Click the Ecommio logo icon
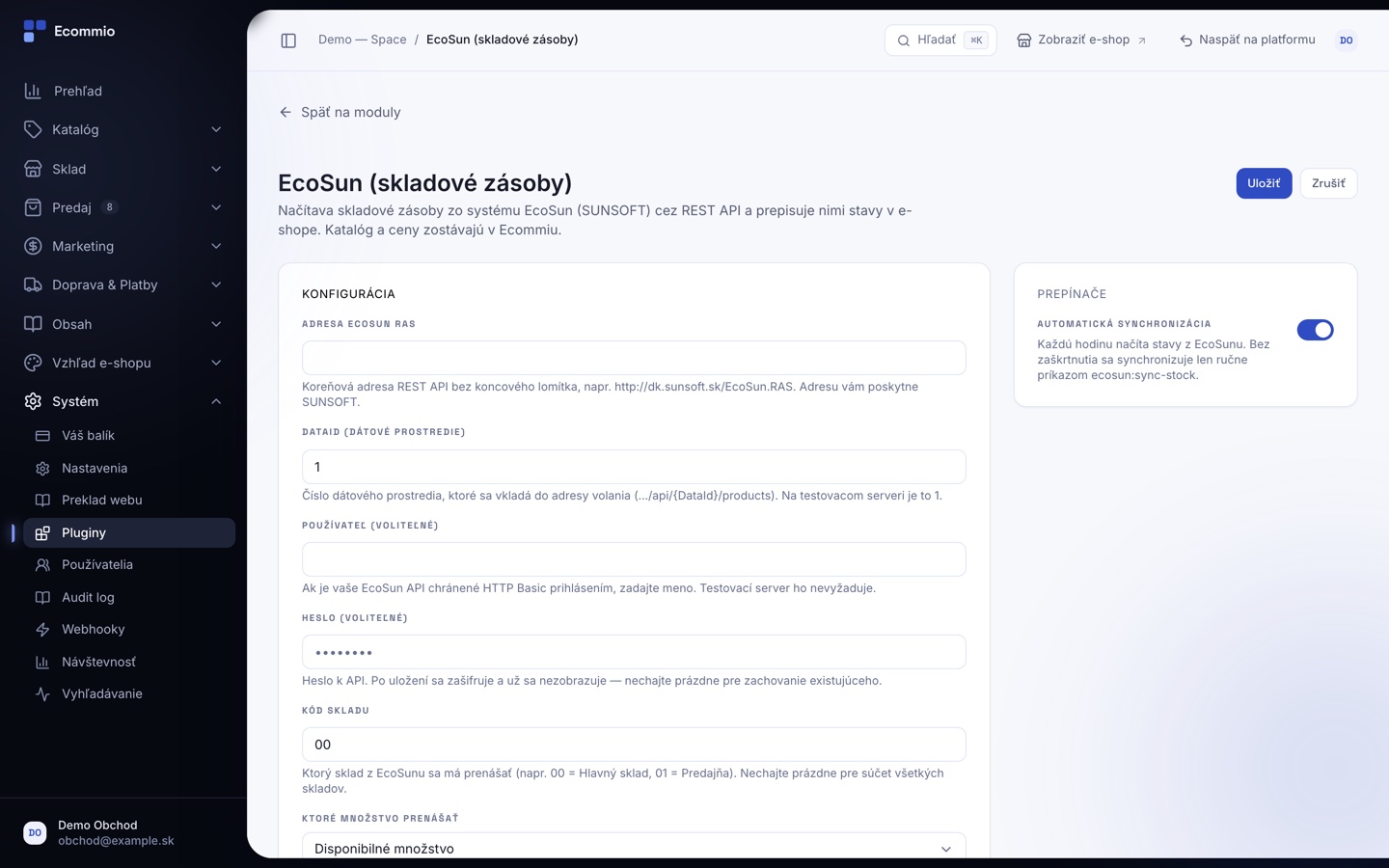Screen dimensions: 1389x868 click(x=35, y=31)
